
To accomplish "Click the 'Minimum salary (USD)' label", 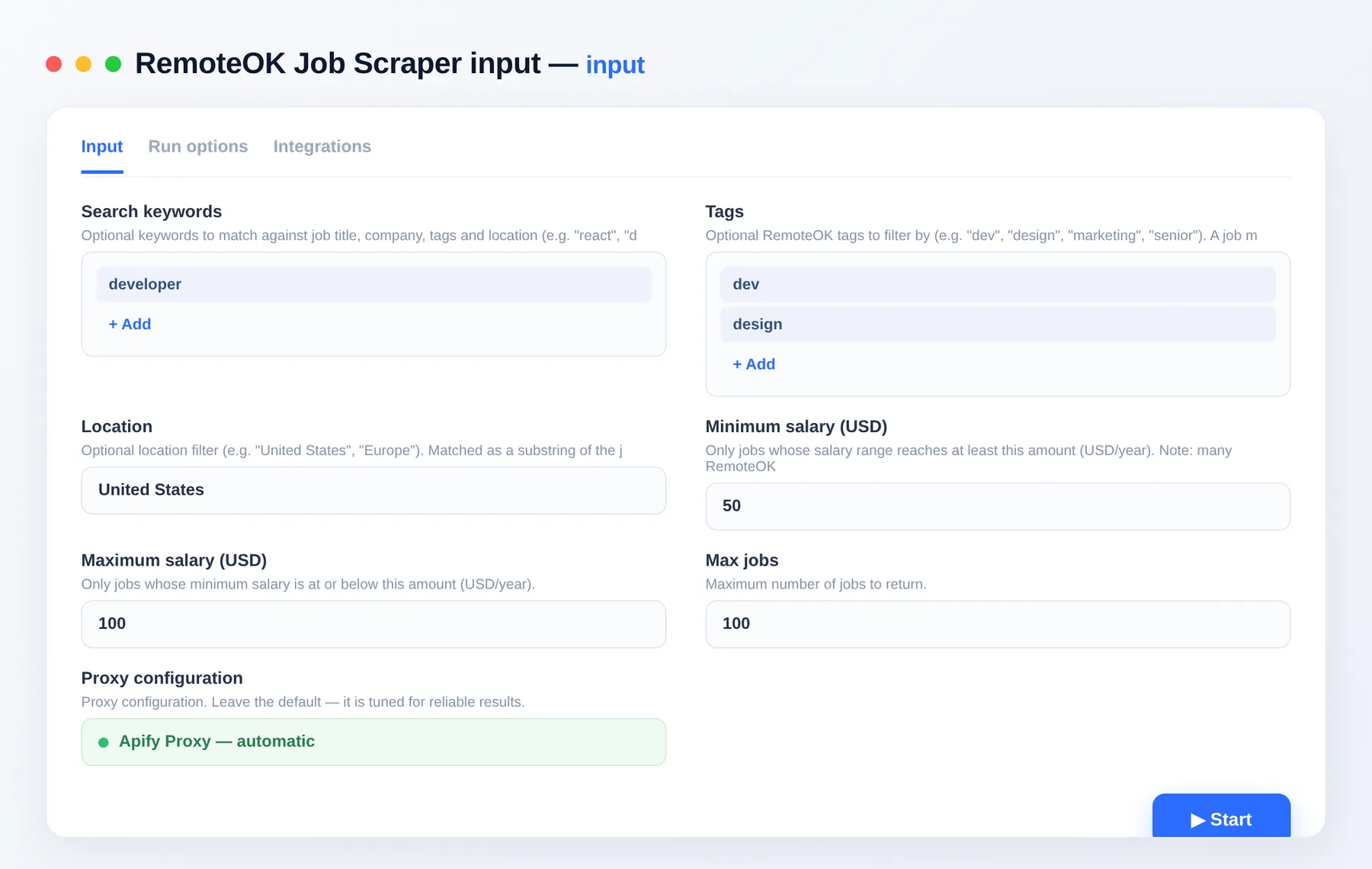I will [x=797, y=426].
